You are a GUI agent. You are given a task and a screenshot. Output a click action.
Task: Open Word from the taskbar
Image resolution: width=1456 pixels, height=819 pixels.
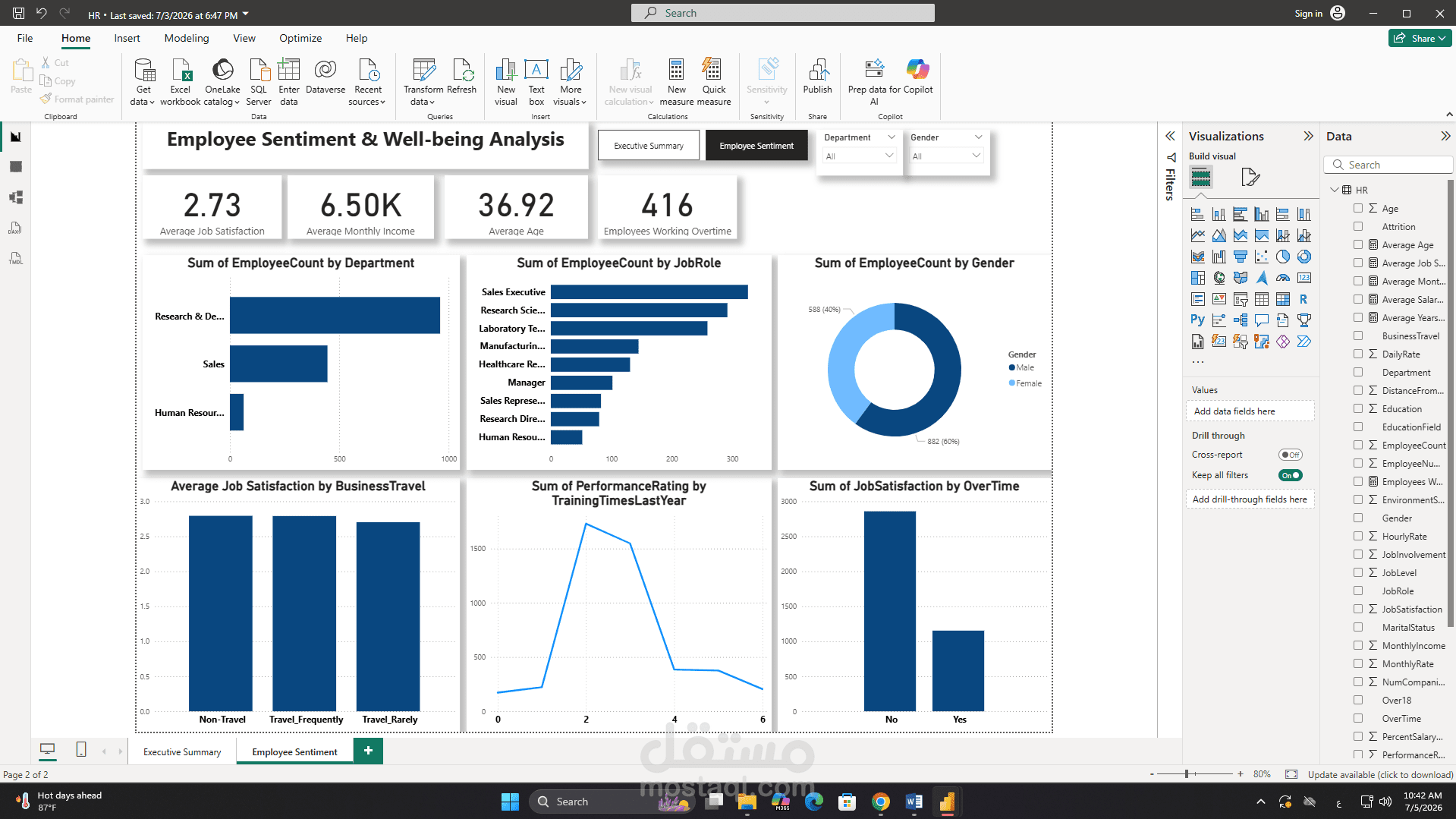pyautogui.click(x=914, y=802)
